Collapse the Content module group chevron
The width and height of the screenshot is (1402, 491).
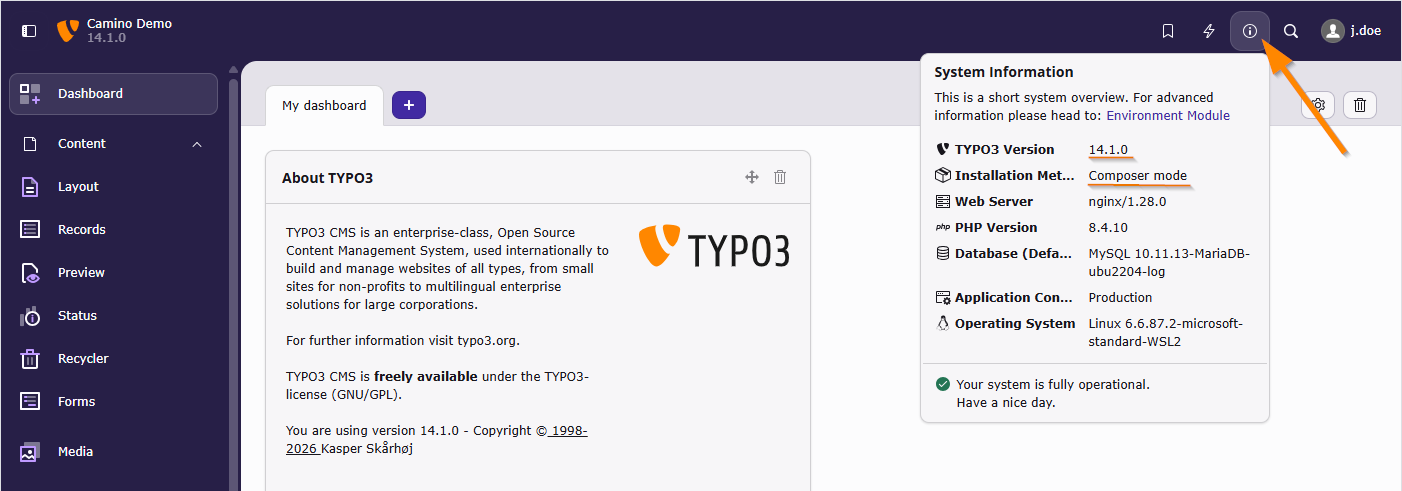click(x=196, y=144)
